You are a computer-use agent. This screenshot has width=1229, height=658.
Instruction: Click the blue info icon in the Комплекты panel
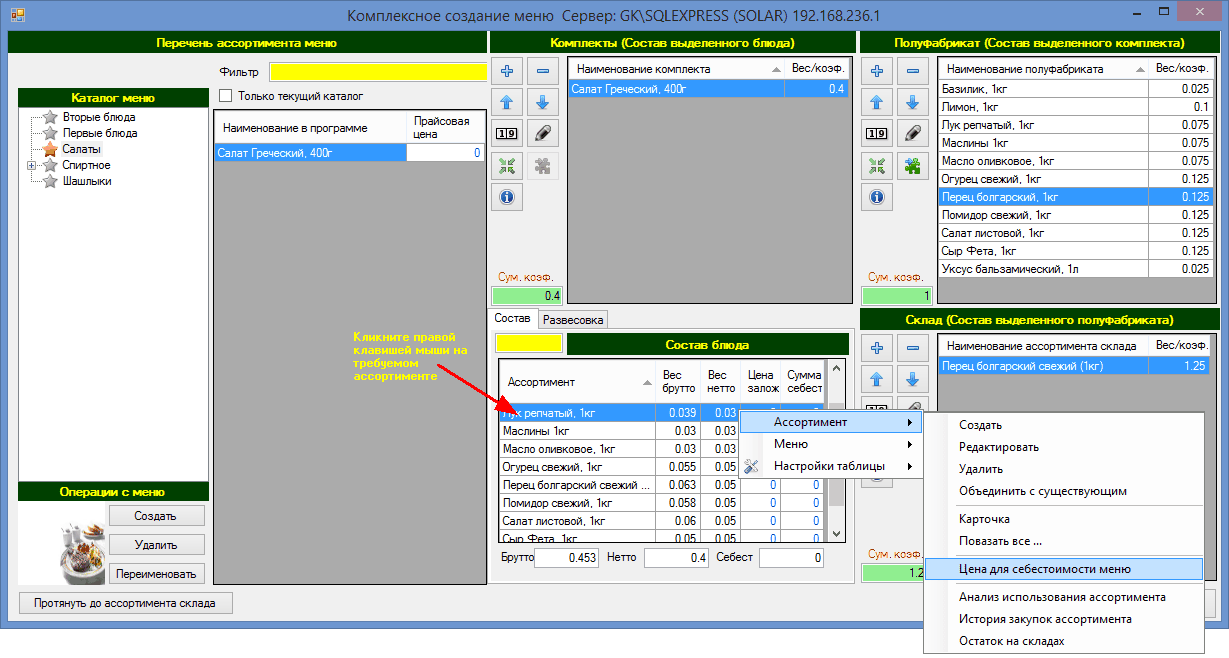(x=507, y=197)
